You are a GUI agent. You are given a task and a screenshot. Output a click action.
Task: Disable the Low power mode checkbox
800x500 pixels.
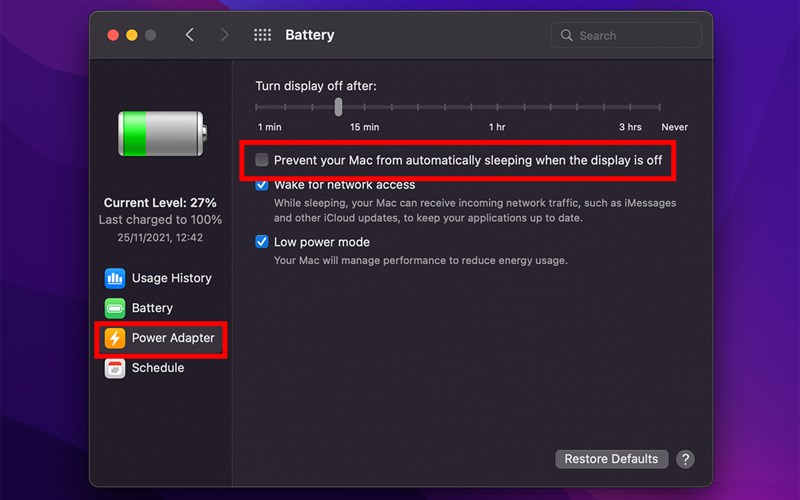[262, 242]
